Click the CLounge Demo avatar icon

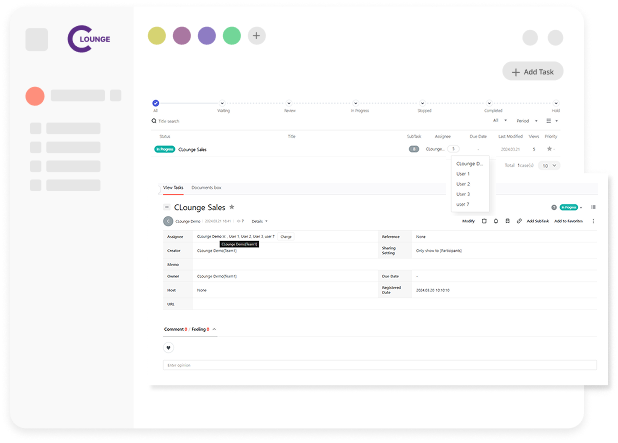(x=168, y=221)
